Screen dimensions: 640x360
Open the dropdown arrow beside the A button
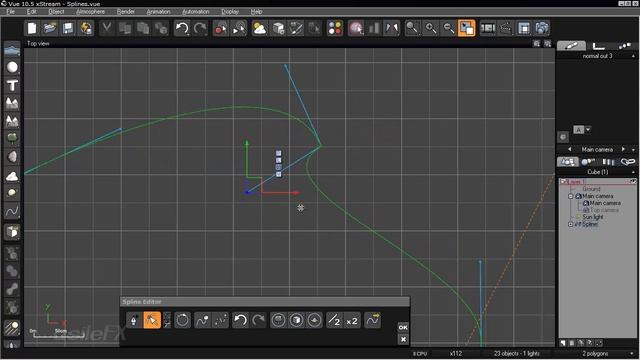click(588, 130)
